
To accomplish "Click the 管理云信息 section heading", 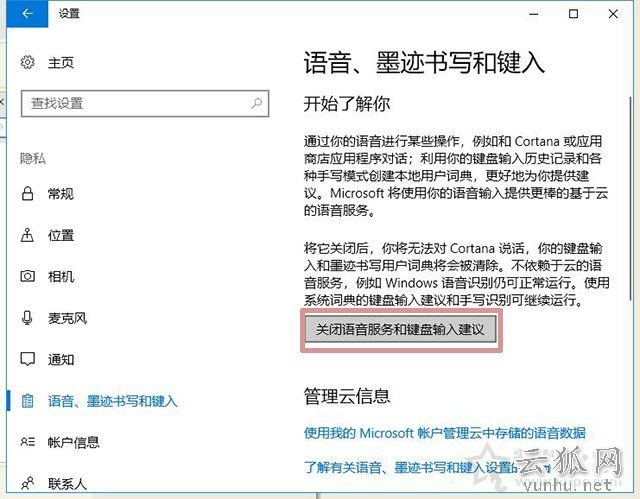I will [347, 396].
